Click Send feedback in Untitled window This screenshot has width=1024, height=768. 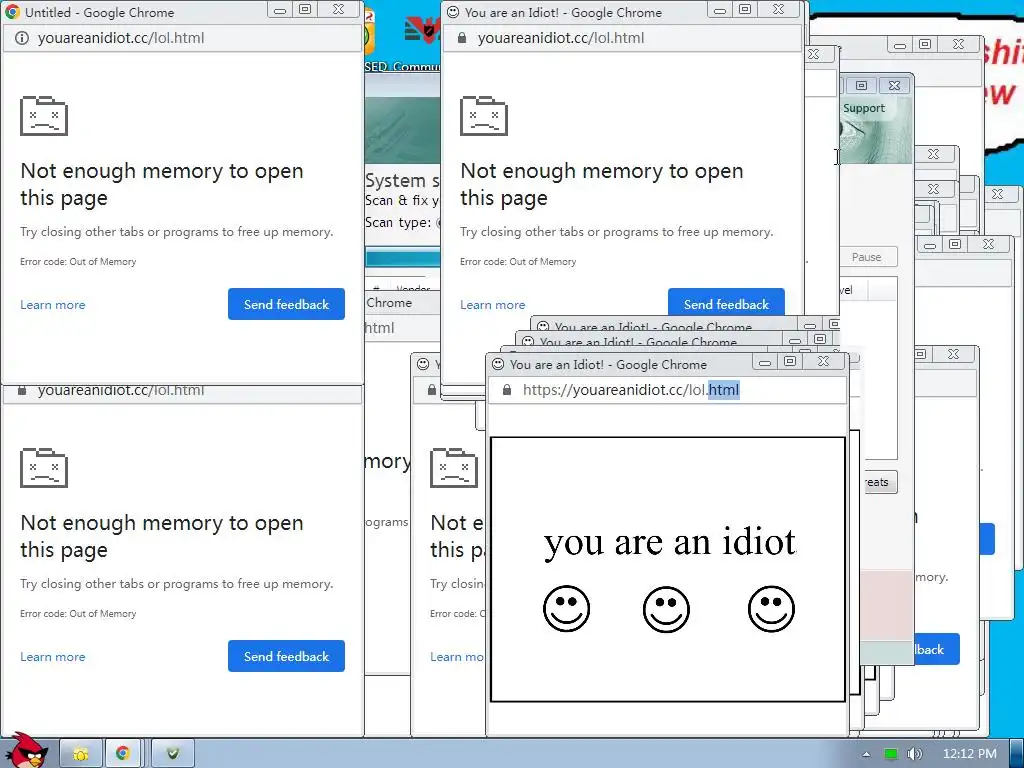coord(286,304)
